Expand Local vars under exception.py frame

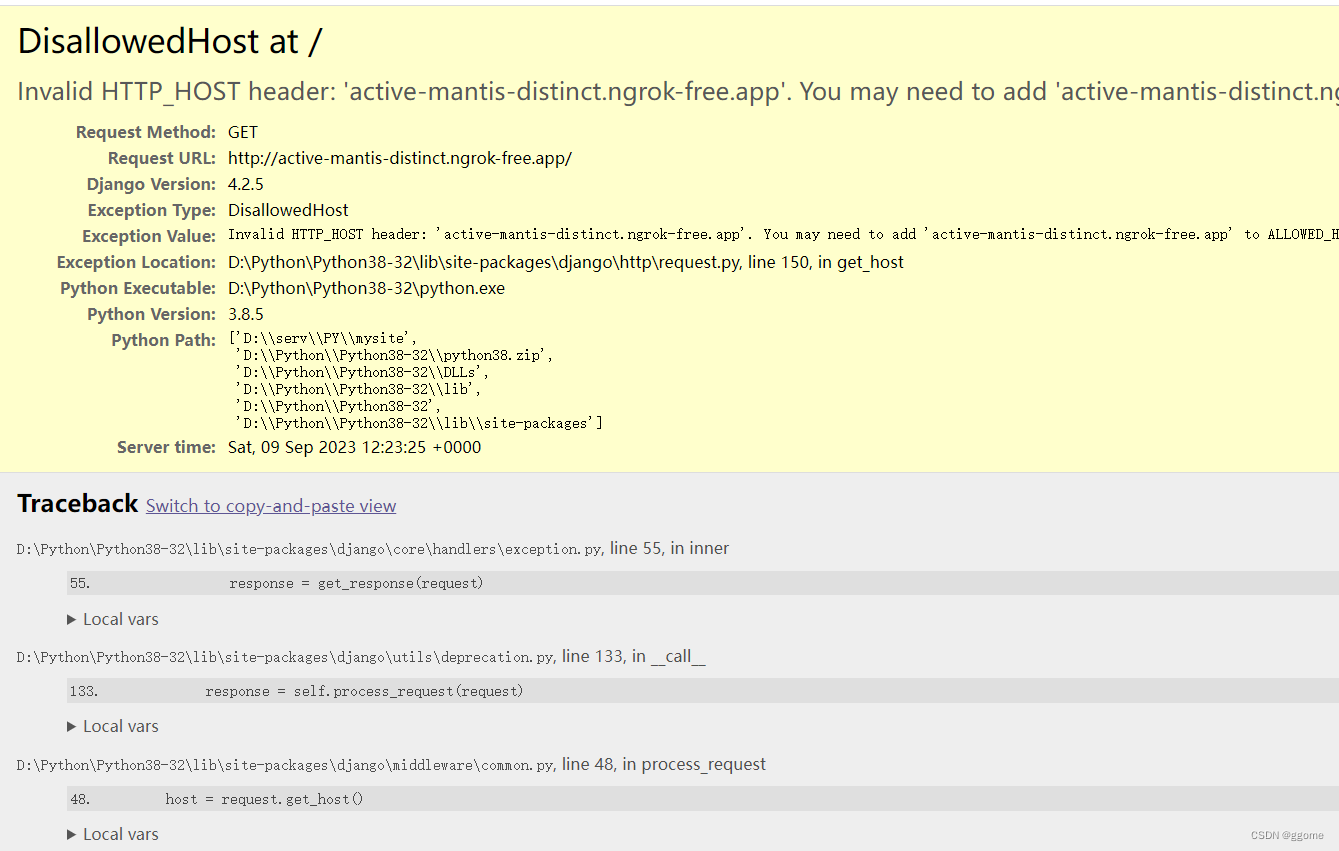(x=113, y=619)
